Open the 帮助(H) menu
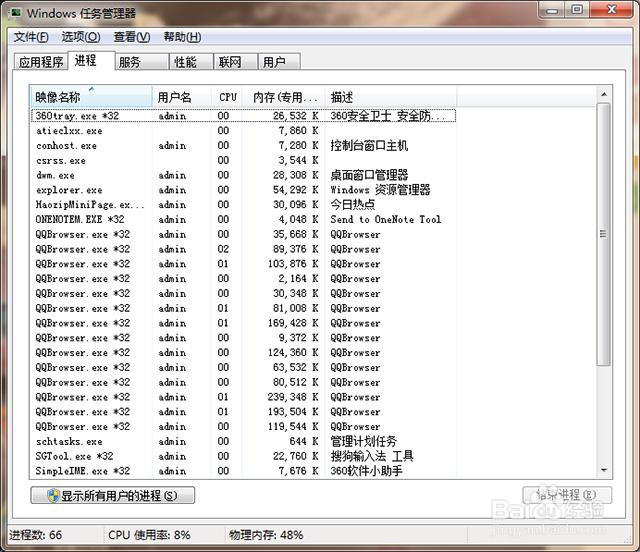This screenshot has width=640, height=552. pos(182,37)
